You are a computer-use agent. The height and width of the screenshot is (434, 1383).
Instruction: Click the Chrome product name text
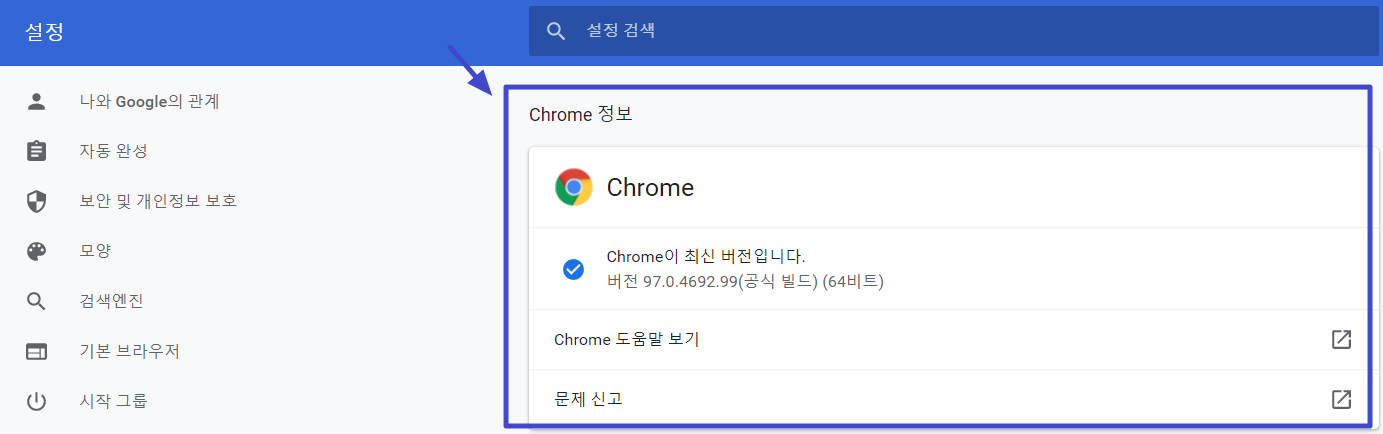point(650,187)
